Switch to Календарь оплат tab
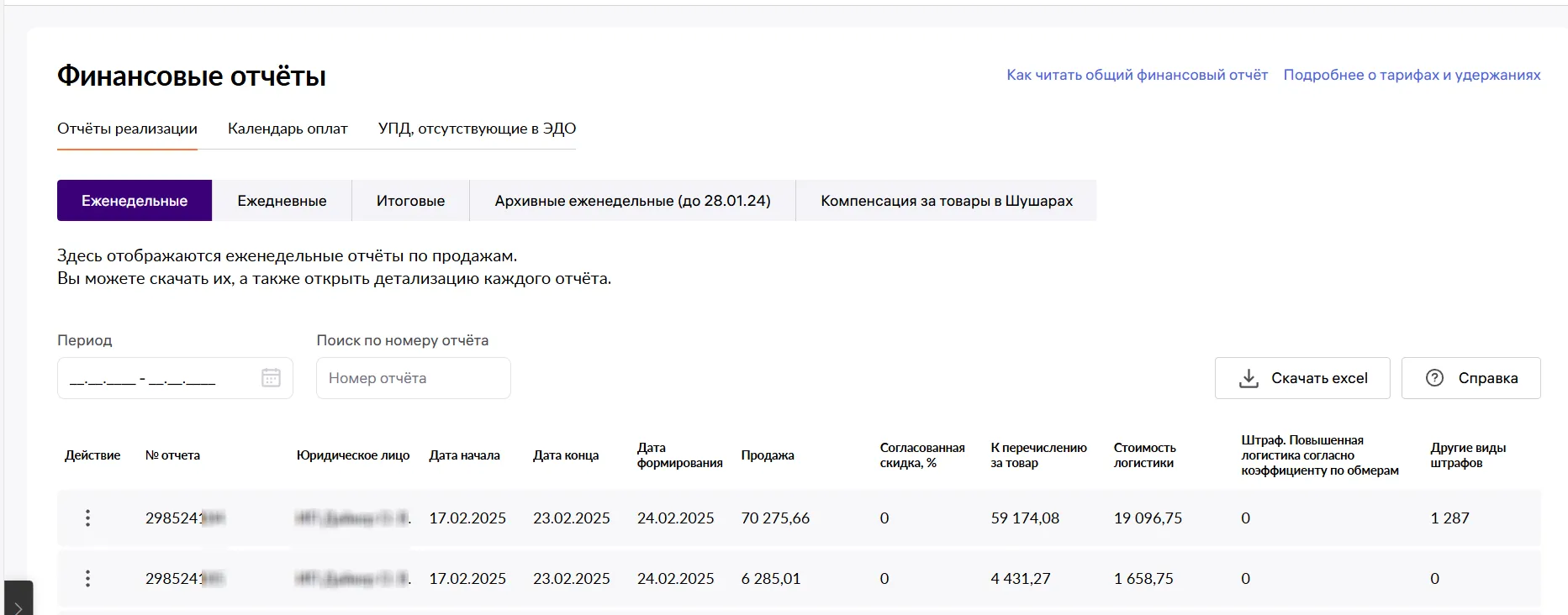The width and height of the screenshot is (1568, 615). (288, 129)
